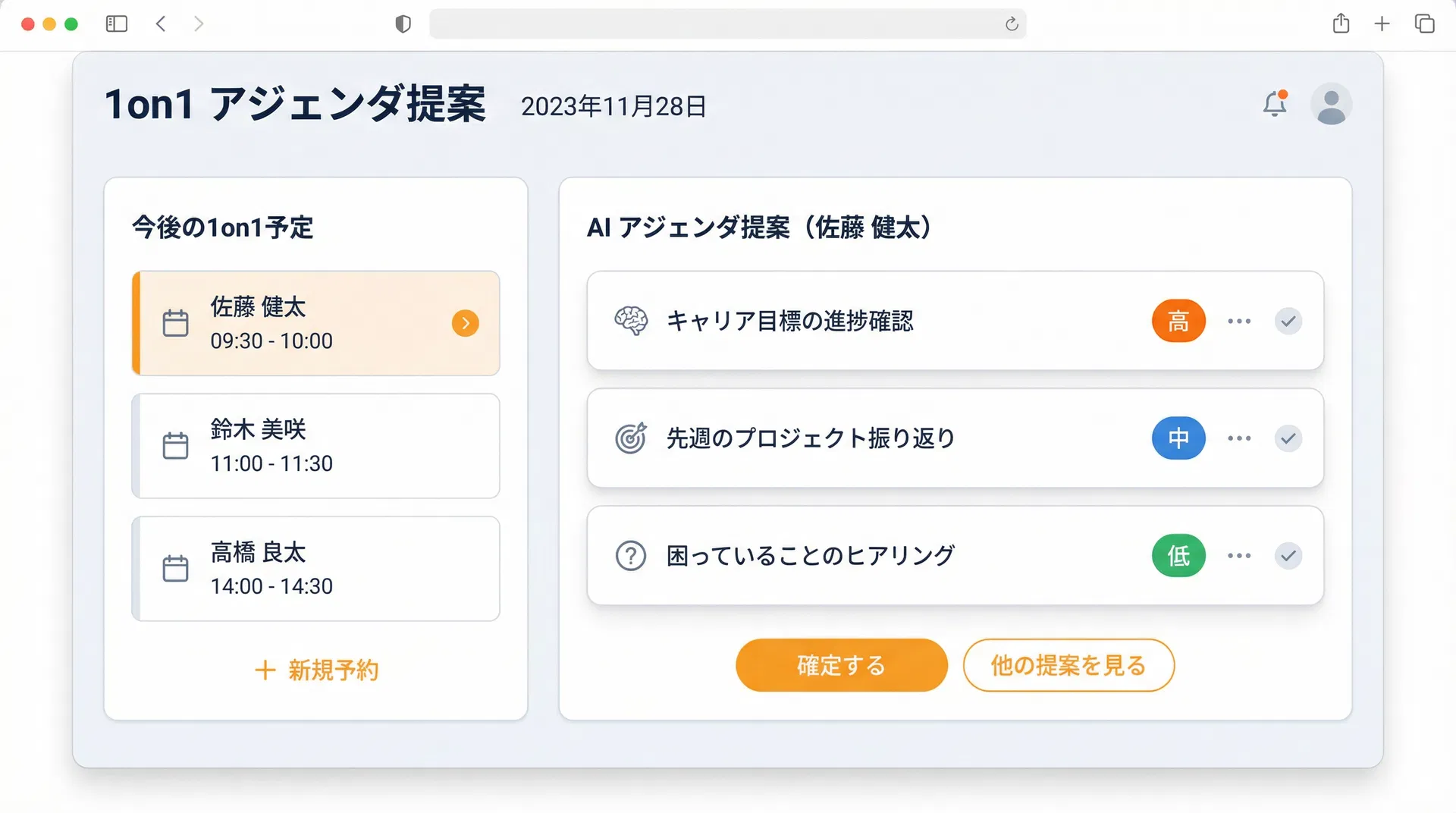This screenshot has width=1456, height=813.
Task: Open the notification bell
Action: click(1275, 104)
